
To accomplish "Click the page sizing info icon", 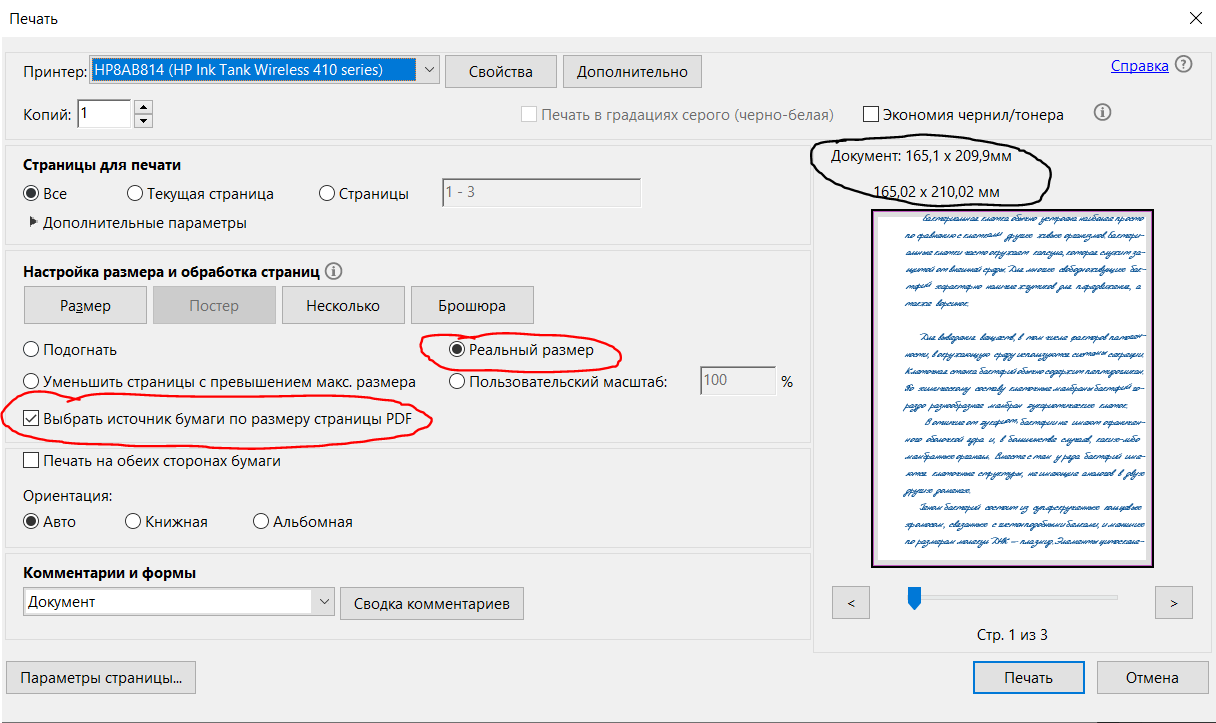I will click(x=334, y=271).
